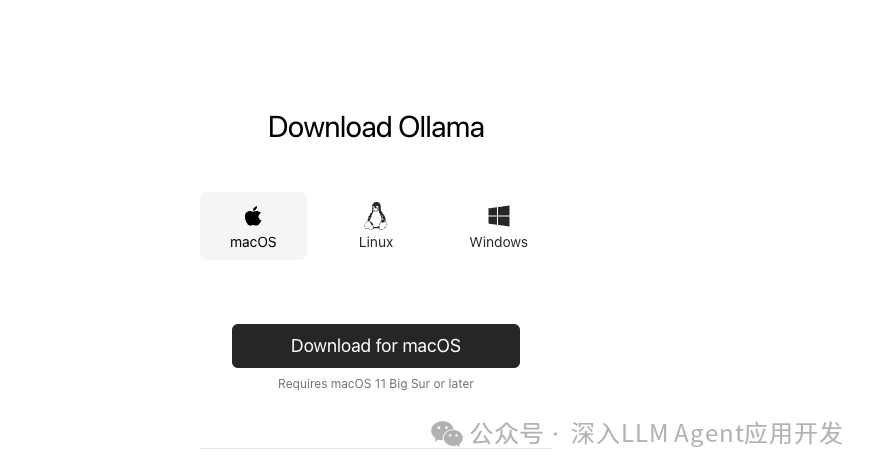Viewport: 870px width, 468px height.
Task: Click the "Download" word in the page heading
Action: point(330,127)
